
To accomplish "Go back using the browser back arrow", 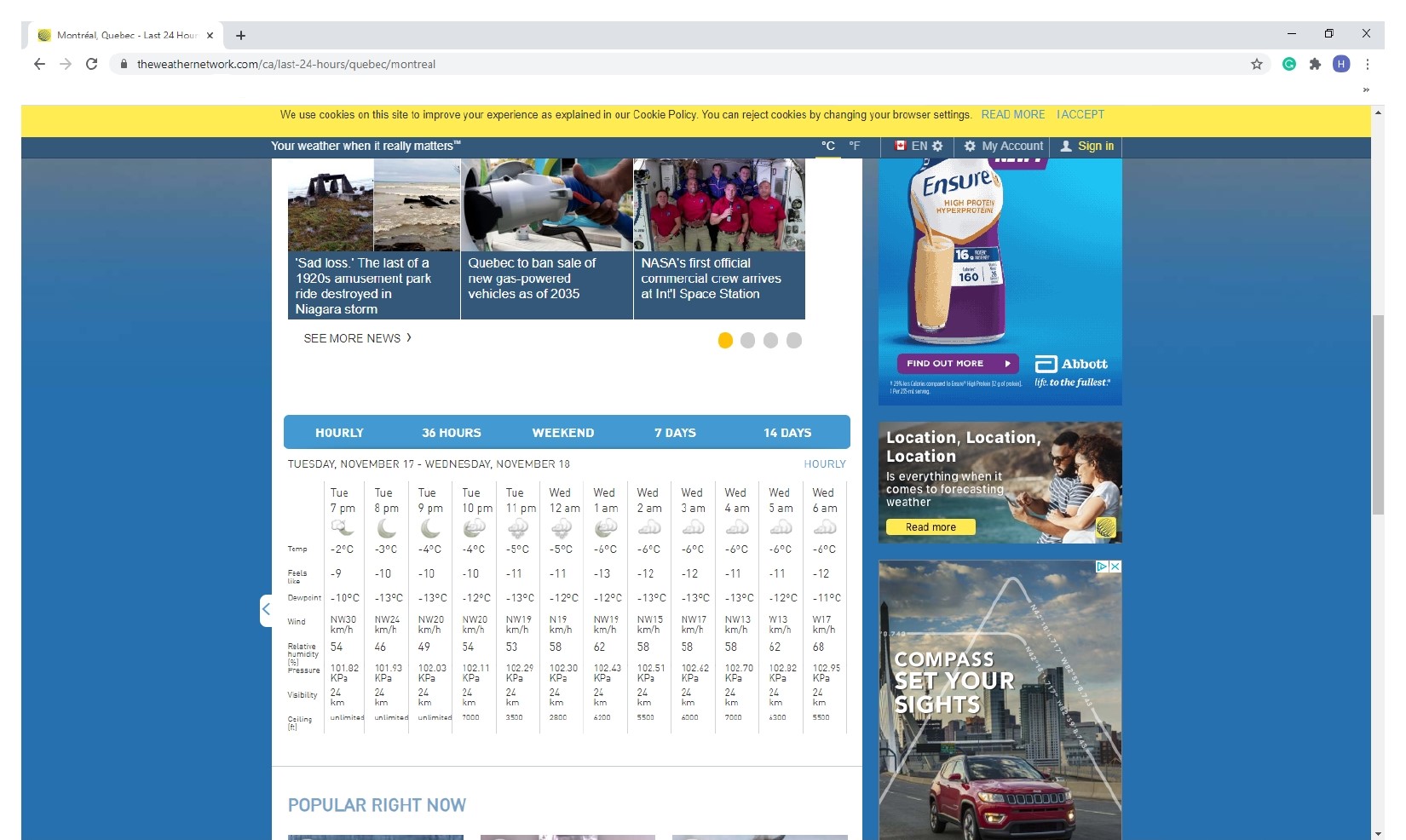I will (x=39, y=64).
